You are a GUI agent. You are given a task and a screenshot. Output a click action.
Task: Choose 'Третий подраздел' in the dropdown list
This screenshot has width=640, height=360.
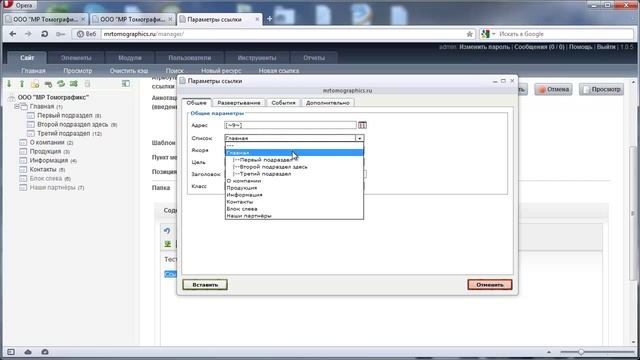point(294,173)
